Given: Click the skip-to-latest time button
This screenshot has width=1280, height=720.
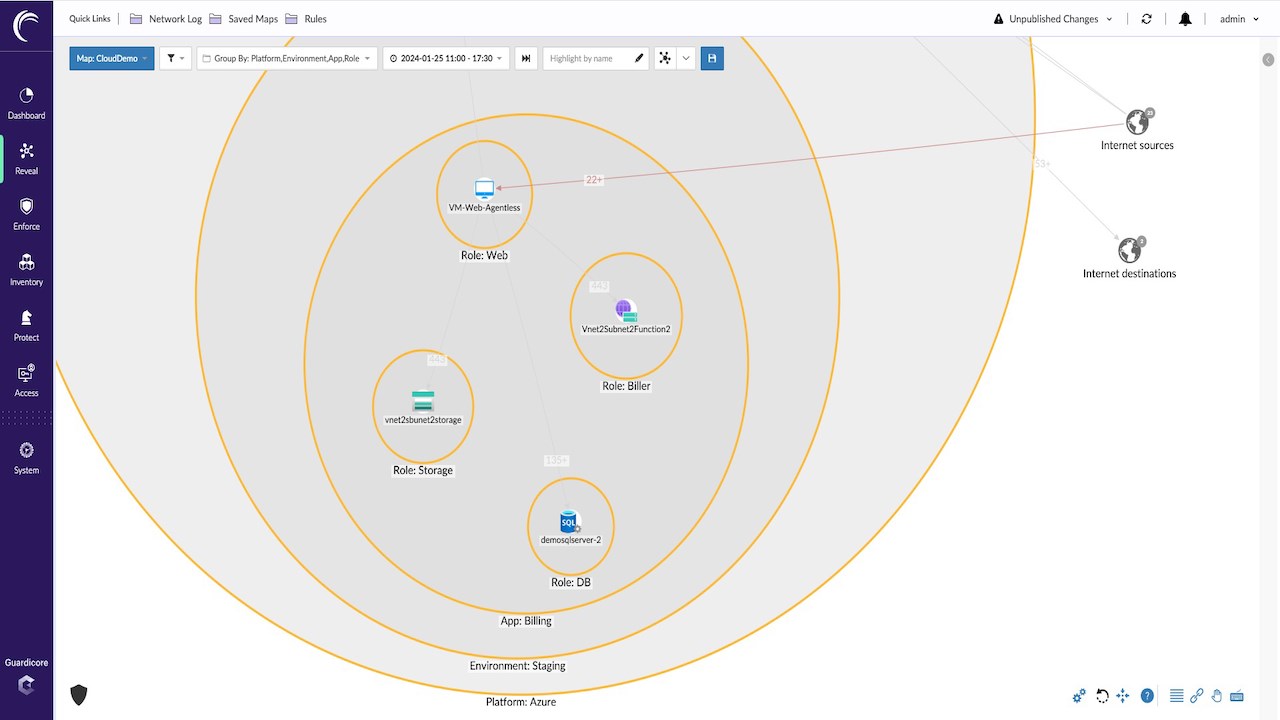Looking at the screenshot, I should pyautogui.click(x=526, y=58).
